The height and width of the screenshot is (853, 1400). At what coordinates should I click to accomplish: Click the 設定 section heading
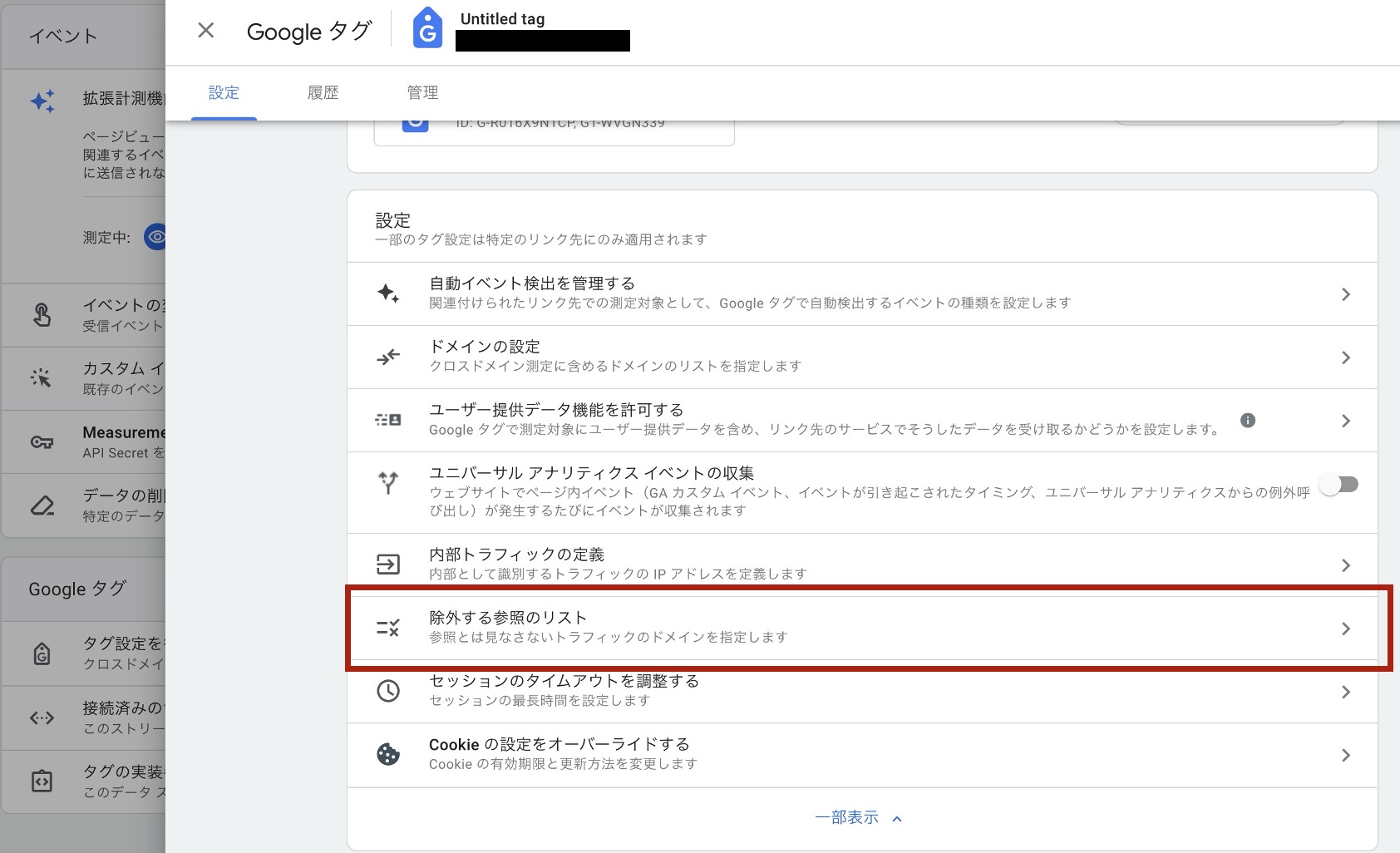point(392,220)
